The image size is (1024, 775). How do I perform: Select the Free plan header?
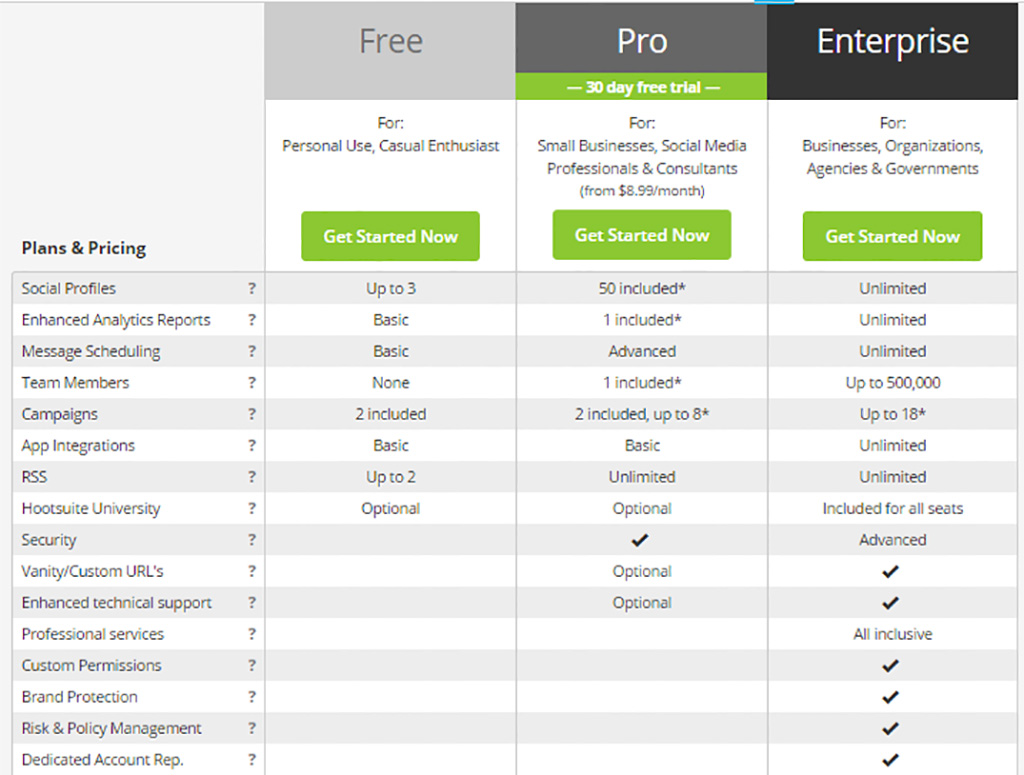(x=390, y=42)
